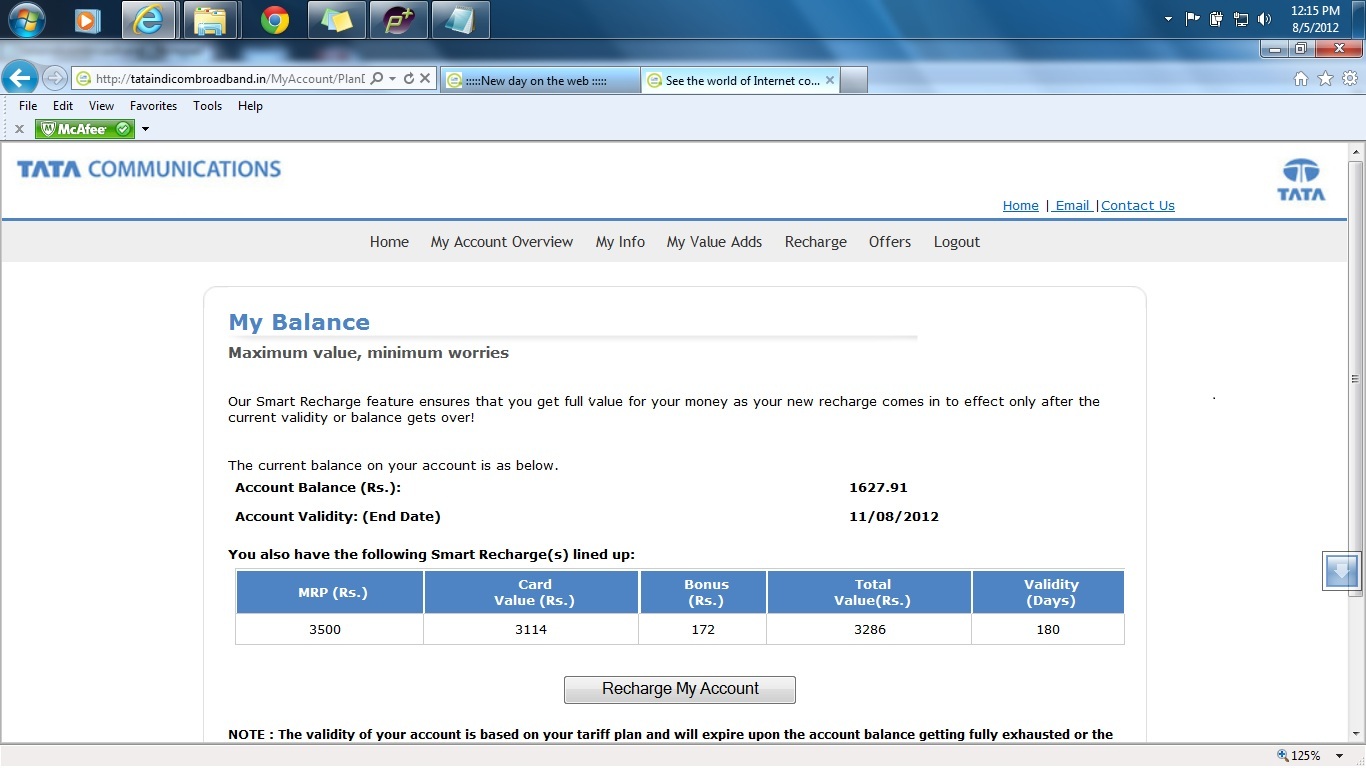Select 'See the world of Internet' tab
Screen dimensions: 1366x768
[740, 81]
